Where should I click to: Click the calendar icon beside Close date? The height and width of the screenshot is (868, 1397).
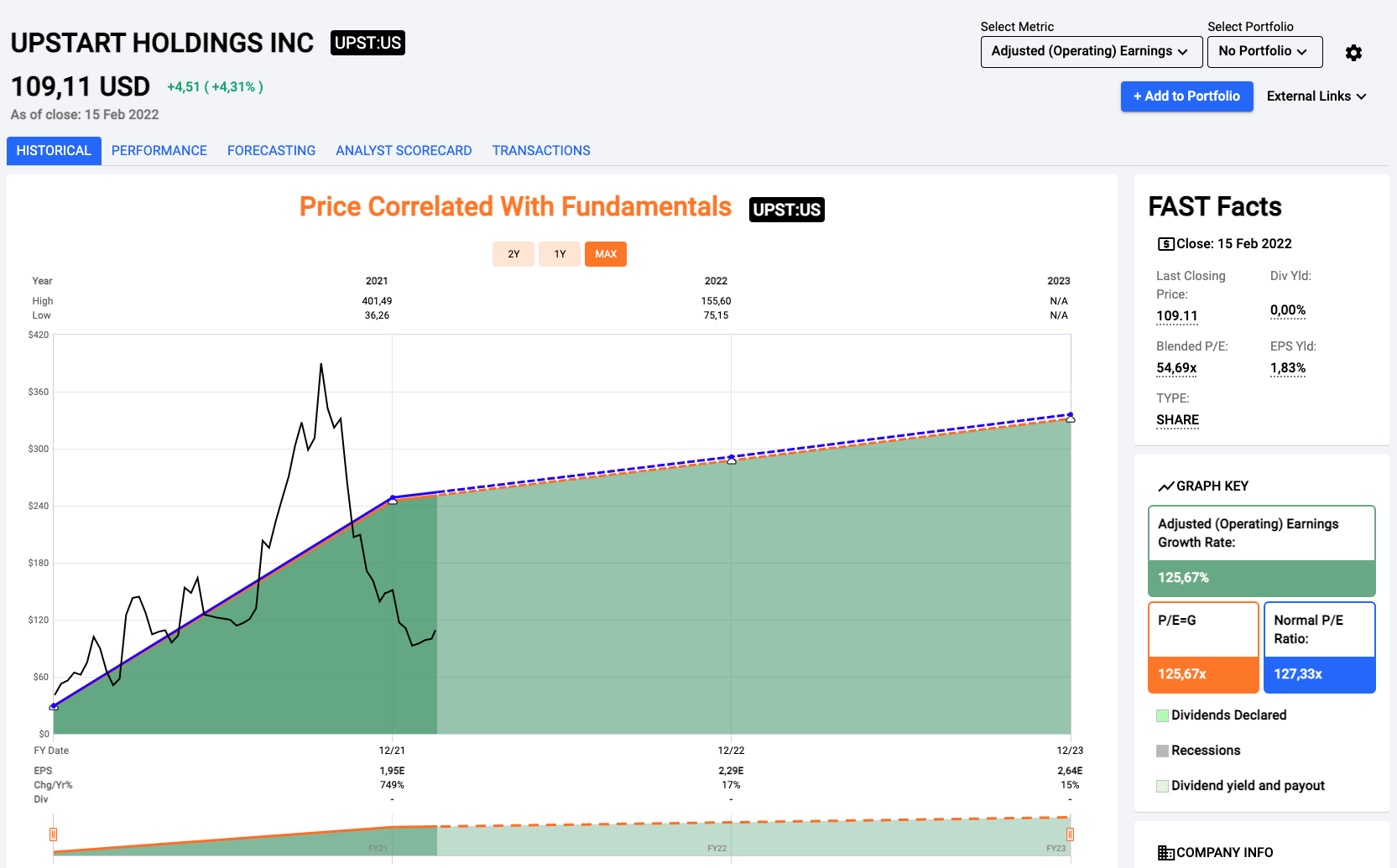(1165, 244)
